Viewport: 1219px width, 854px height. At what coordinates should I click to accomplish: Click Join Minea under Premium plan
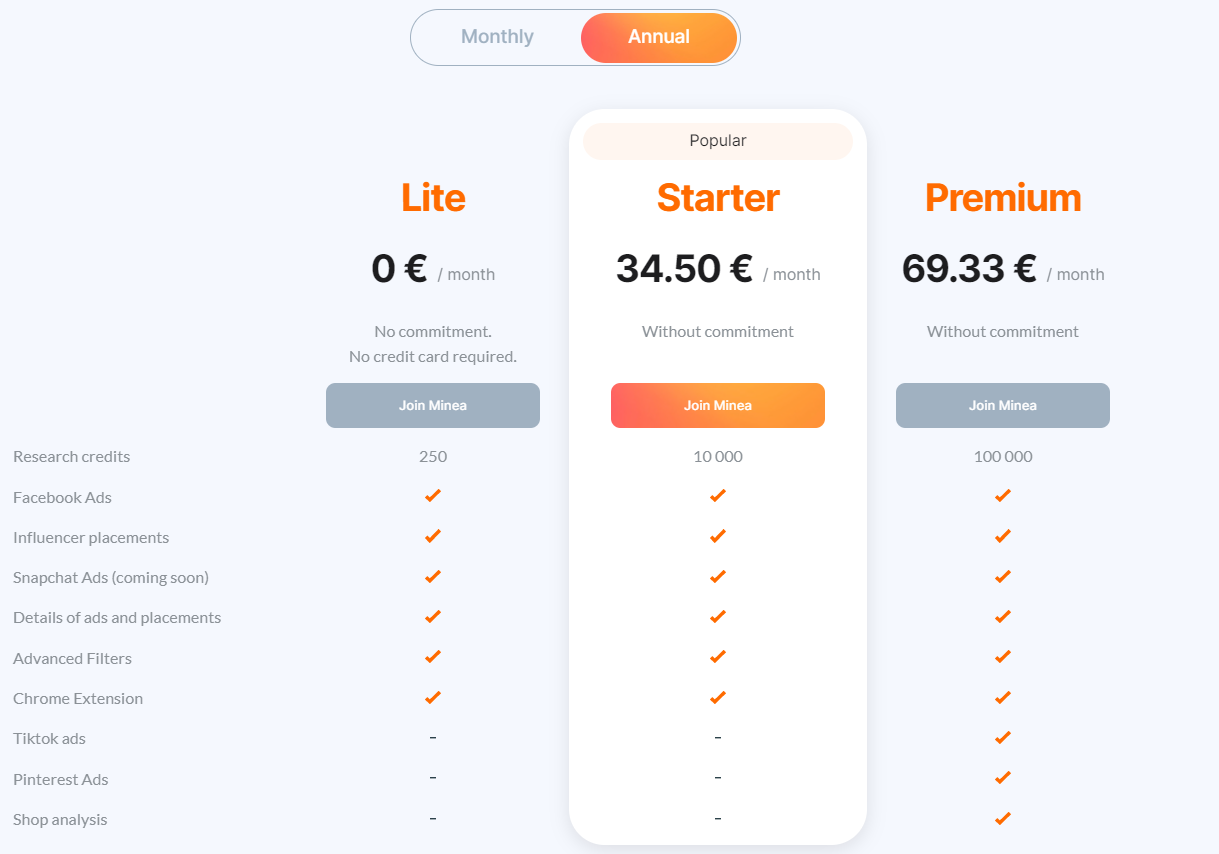pos(1003,405)
